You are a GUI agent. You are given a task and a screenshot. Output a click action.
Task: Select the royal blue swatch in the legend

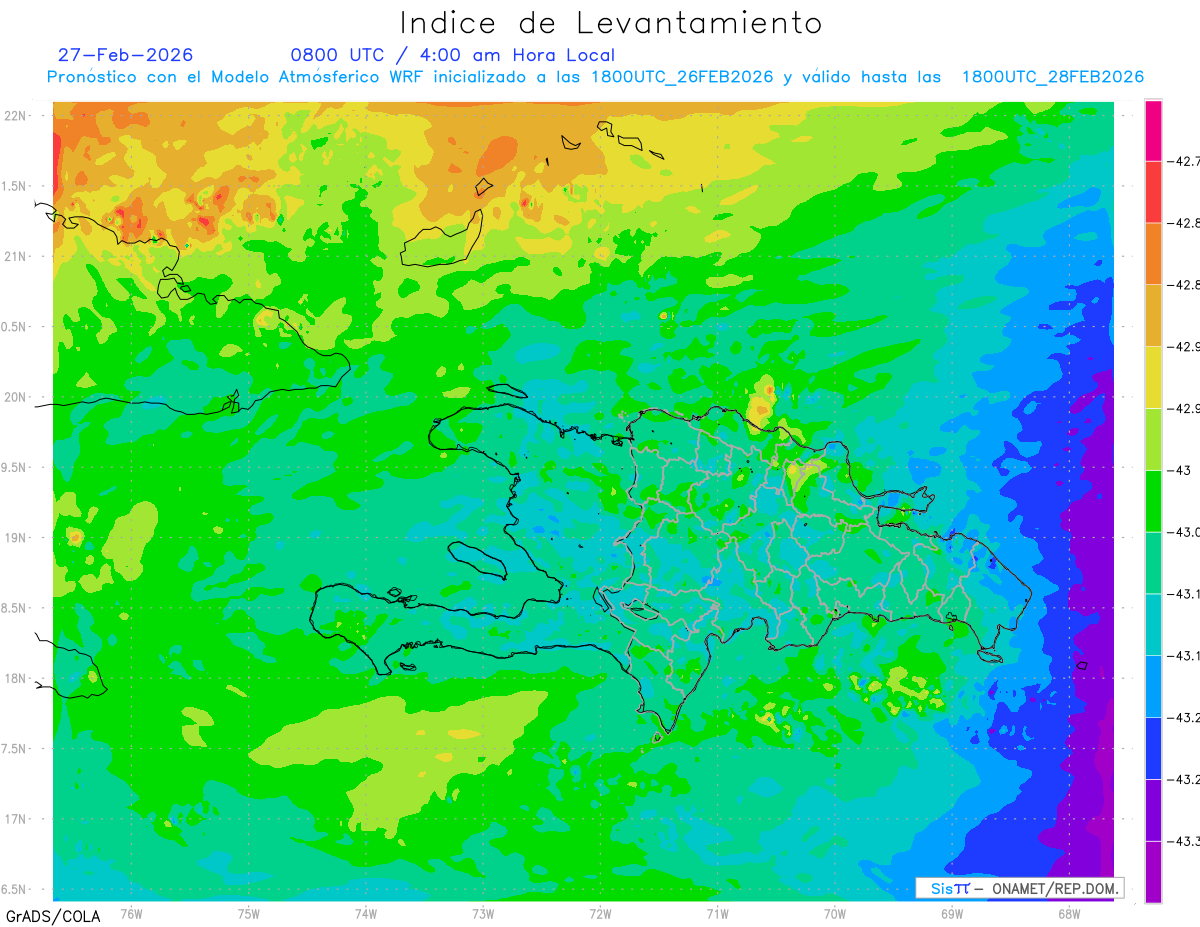point(1153,748)
